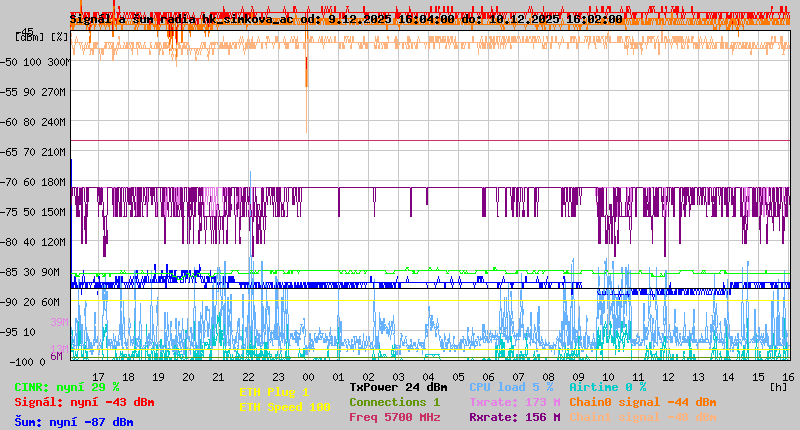
Task: Click the 'CPU load 5 %' legend label
Action: click(511, 387)
